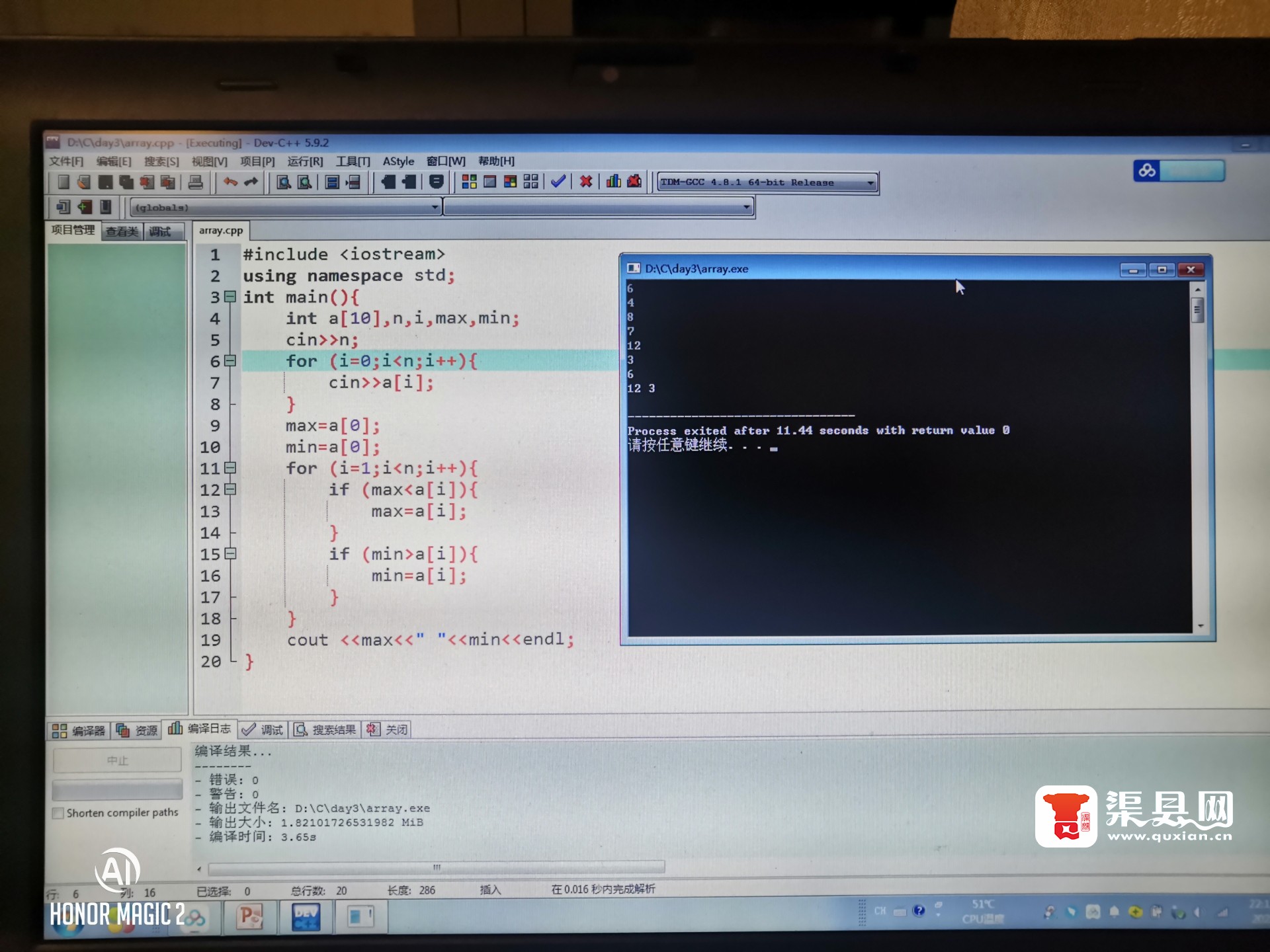Create a new source file with the blank-page icon

(64, 182)
